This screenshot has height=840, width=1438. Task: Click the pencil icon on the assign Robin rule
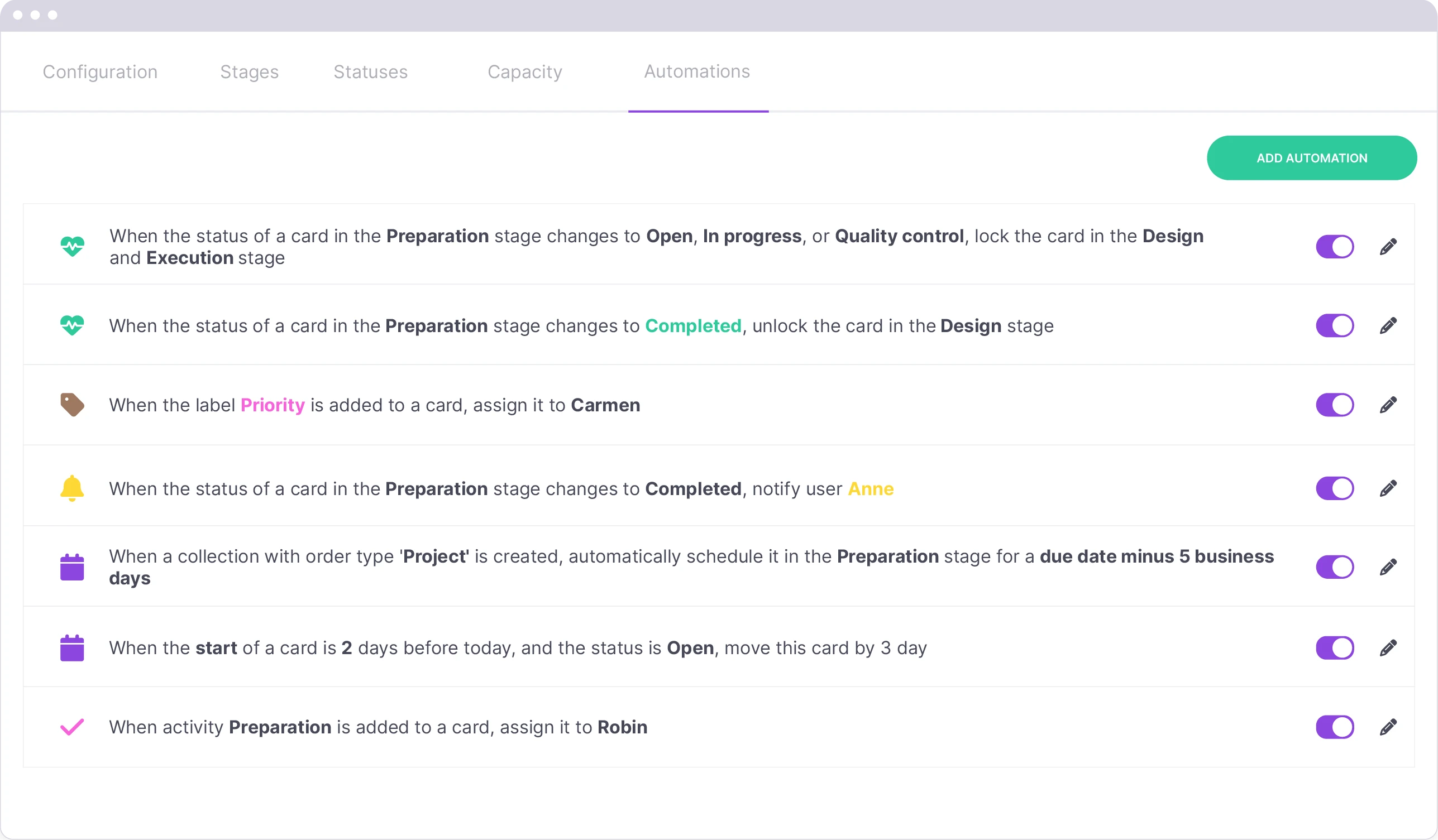(x=1389, y=727)
